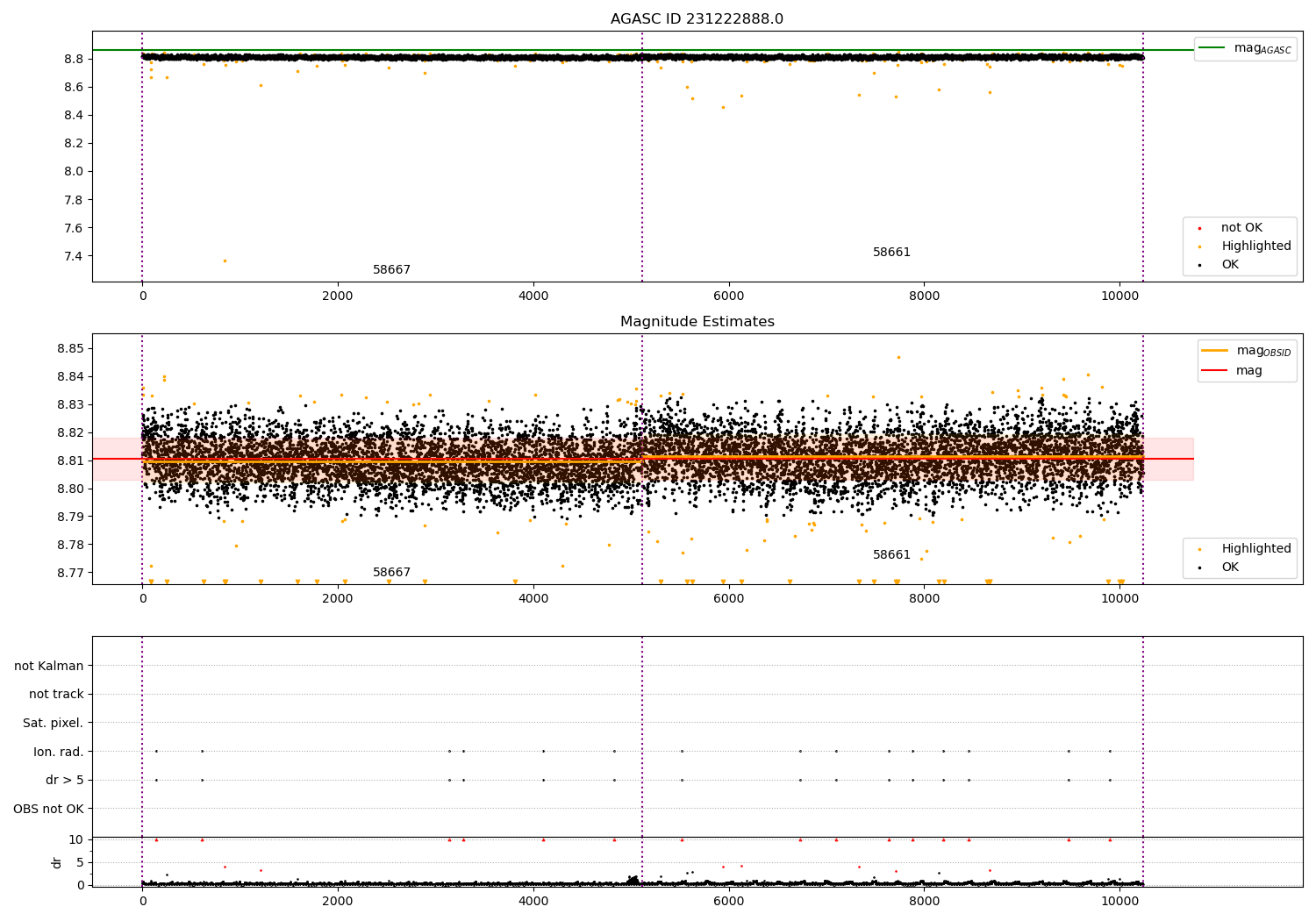The height and width of the screenshot is (921, 1316).
Task: Click the 6000 x-tick under Magnitude Estimates plot
Action: (728, 598)
